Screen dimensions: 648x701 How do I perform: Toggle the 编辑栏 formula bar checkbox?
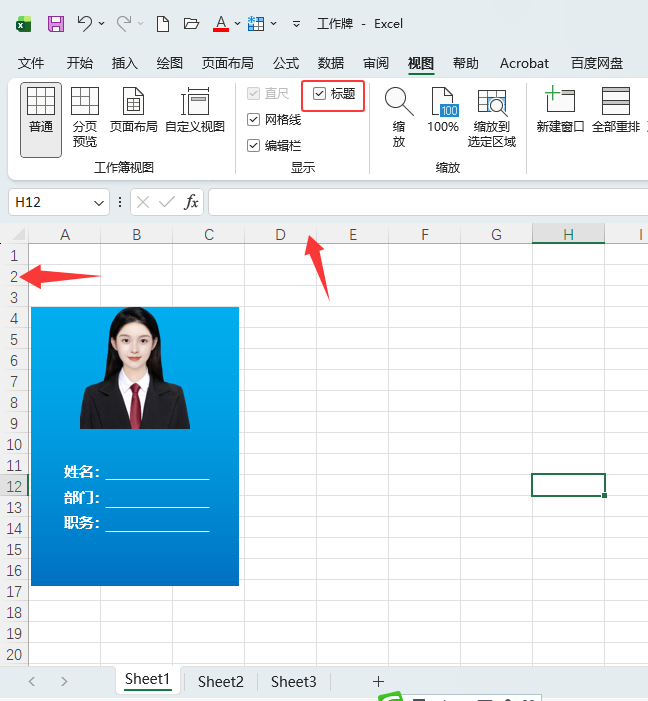[x=253, y=145]
